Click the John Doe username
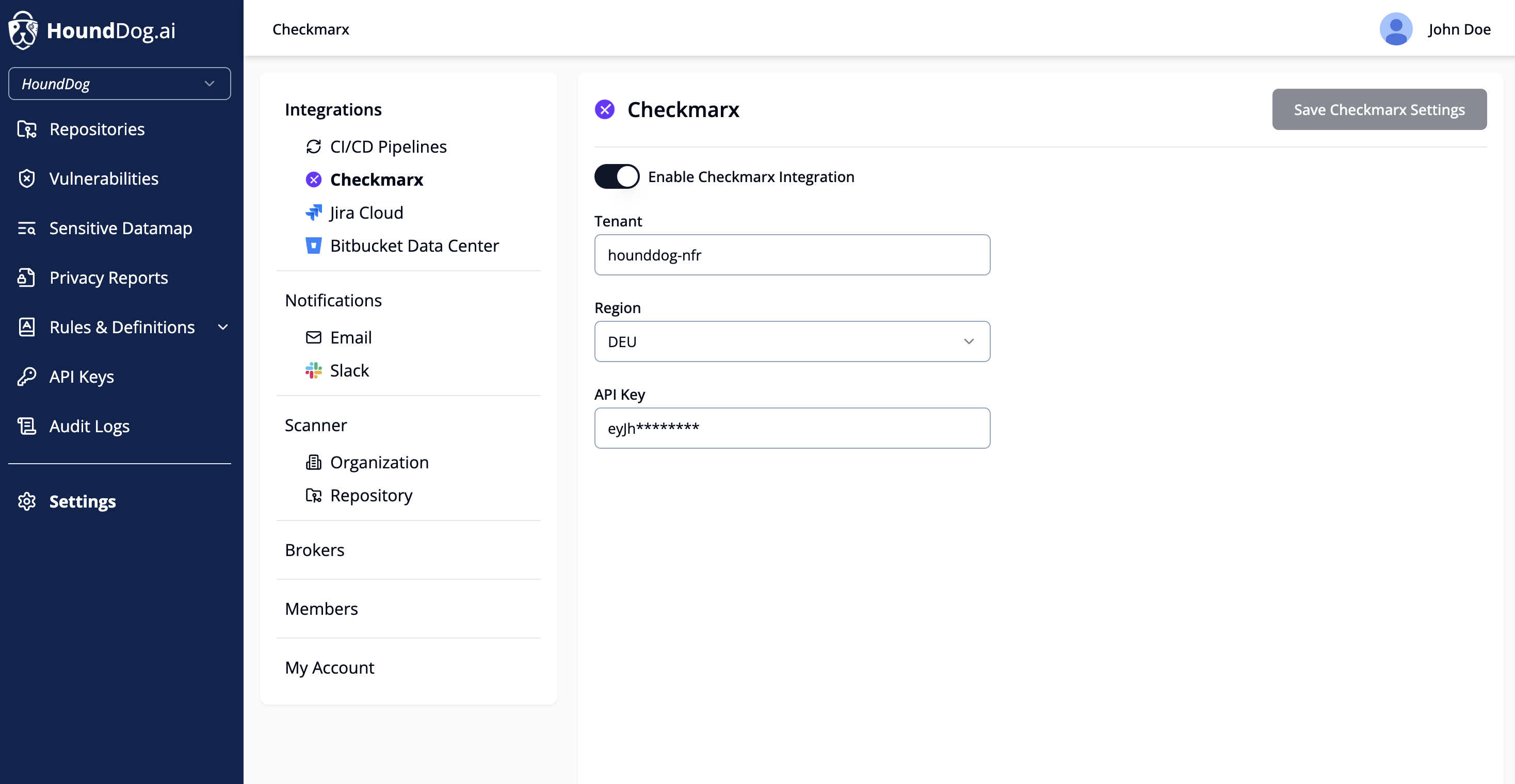 pos(1459,29)
